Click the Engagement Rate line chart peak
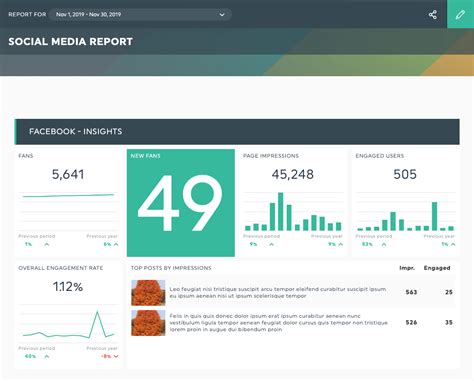Screen dimensions: 474x381 coord(97,312)
